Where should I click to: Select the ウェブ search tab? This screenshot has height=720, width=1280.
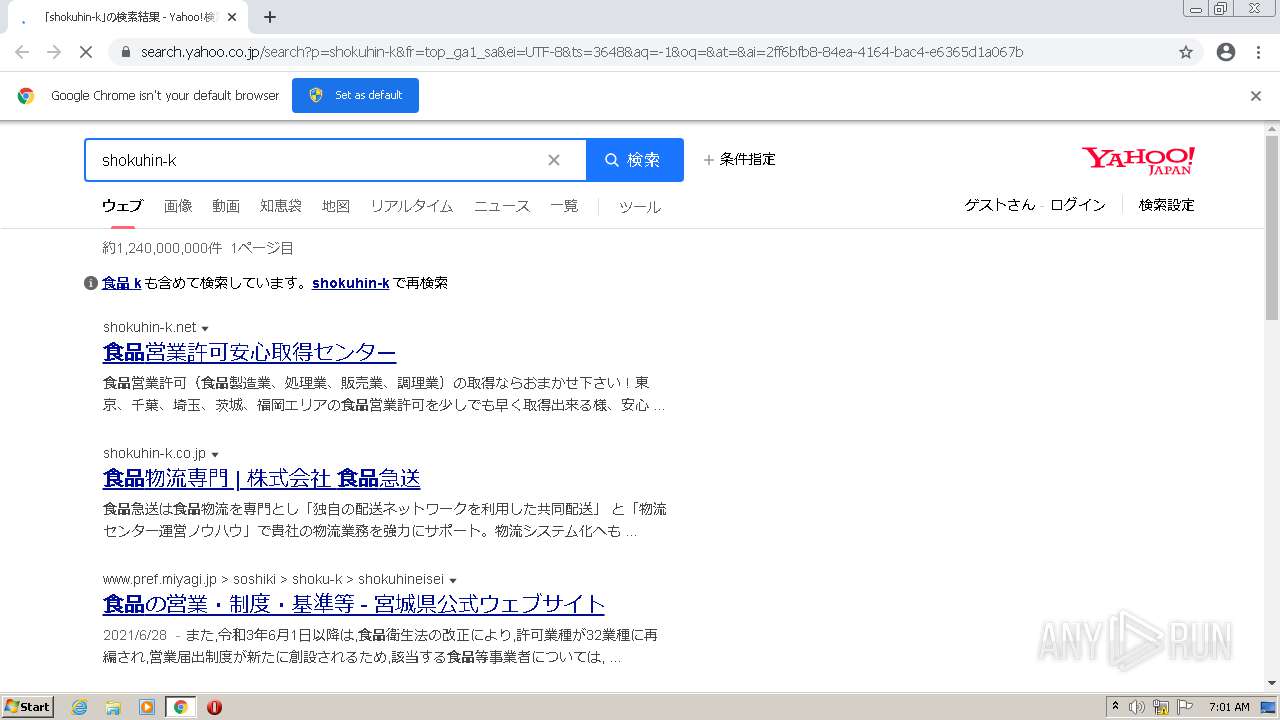[x=122, y=206]
